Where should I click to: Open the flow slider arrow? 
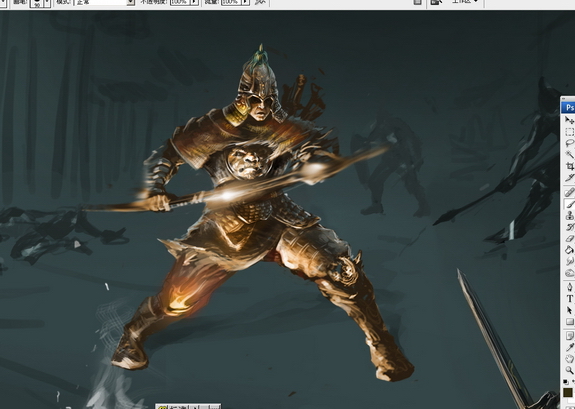(x=246, y=2)
